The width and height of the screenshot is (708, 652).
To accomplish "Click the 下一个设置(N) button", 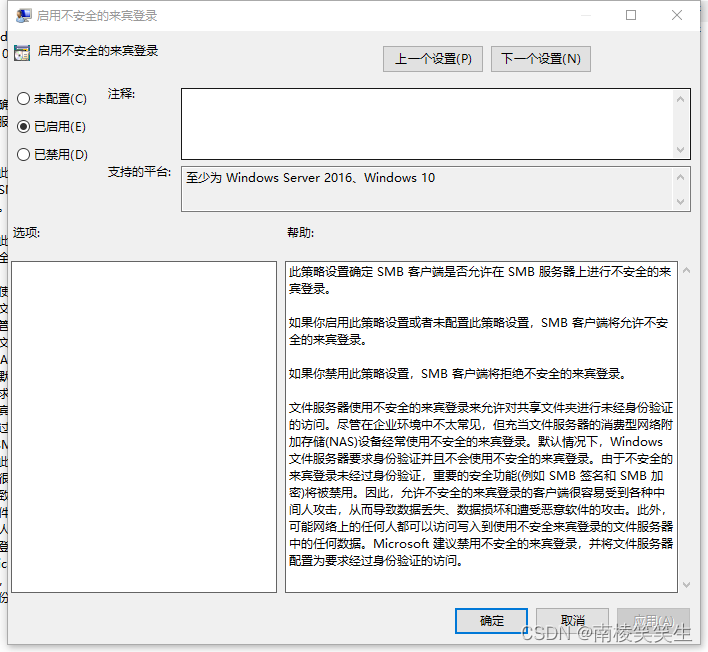I will [540, 59].
